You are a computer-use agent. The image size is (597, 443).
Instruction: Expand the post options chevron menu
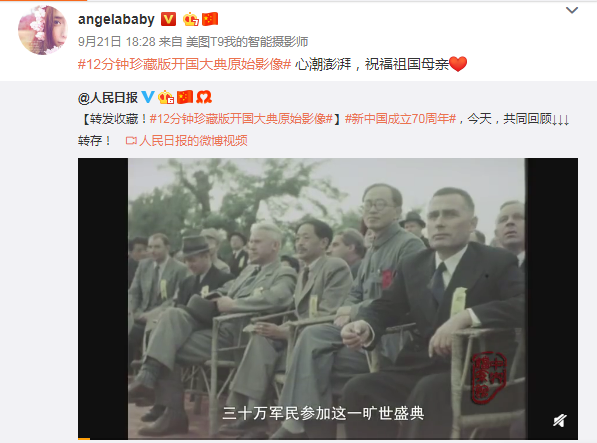coord(572,10)
